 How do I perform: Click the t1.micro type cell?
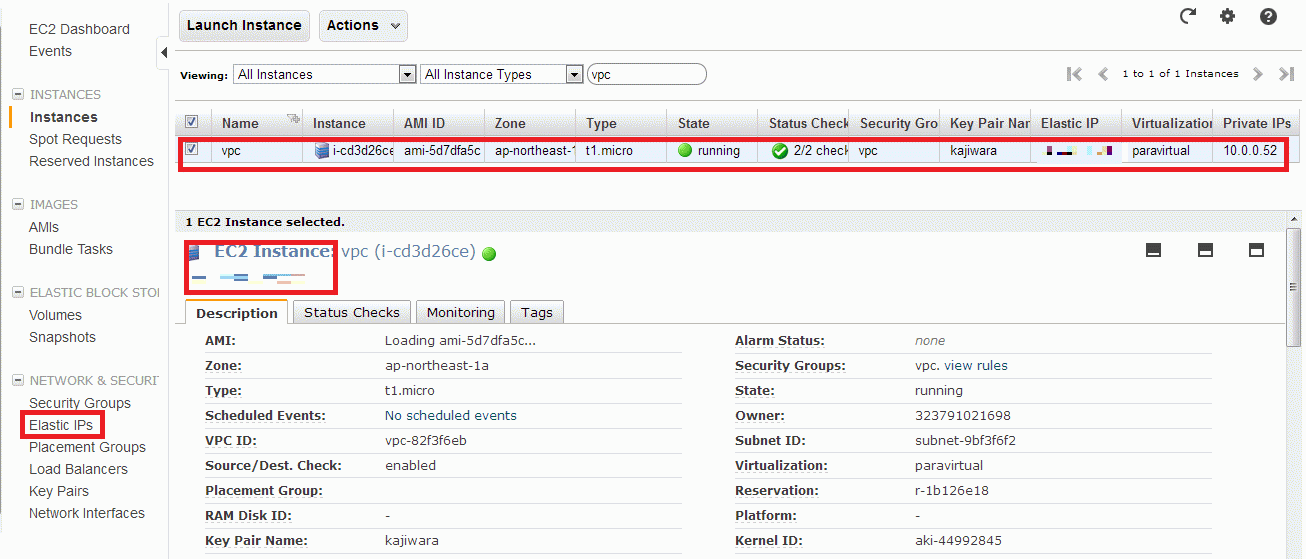[x=609, y=151]
